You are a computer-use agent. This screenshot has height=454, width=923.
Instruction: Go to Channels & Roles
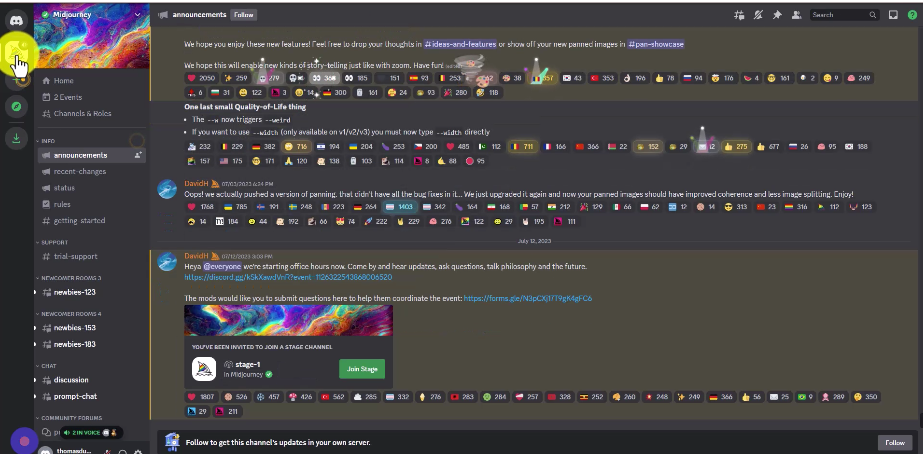(x=82, y=113)
